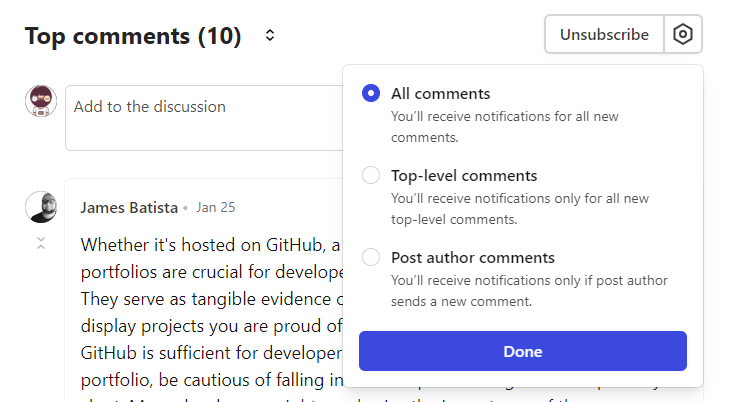Click James Batista's comment body text
Image resolution: width=736 pixels, height=402 pixels.
pos(211,312)
